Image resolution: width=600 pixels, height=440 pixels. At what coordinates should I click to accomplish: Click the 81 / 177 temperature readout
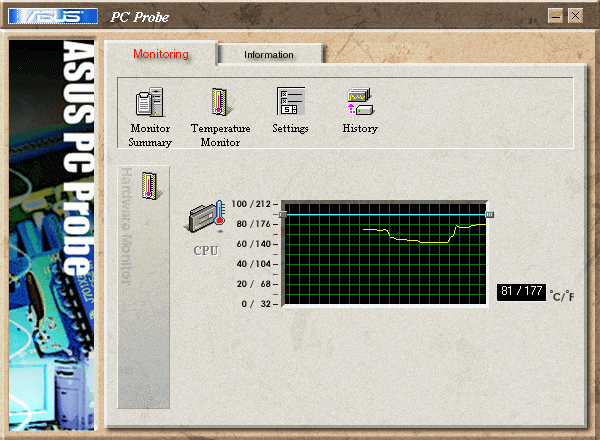point(522,292)
